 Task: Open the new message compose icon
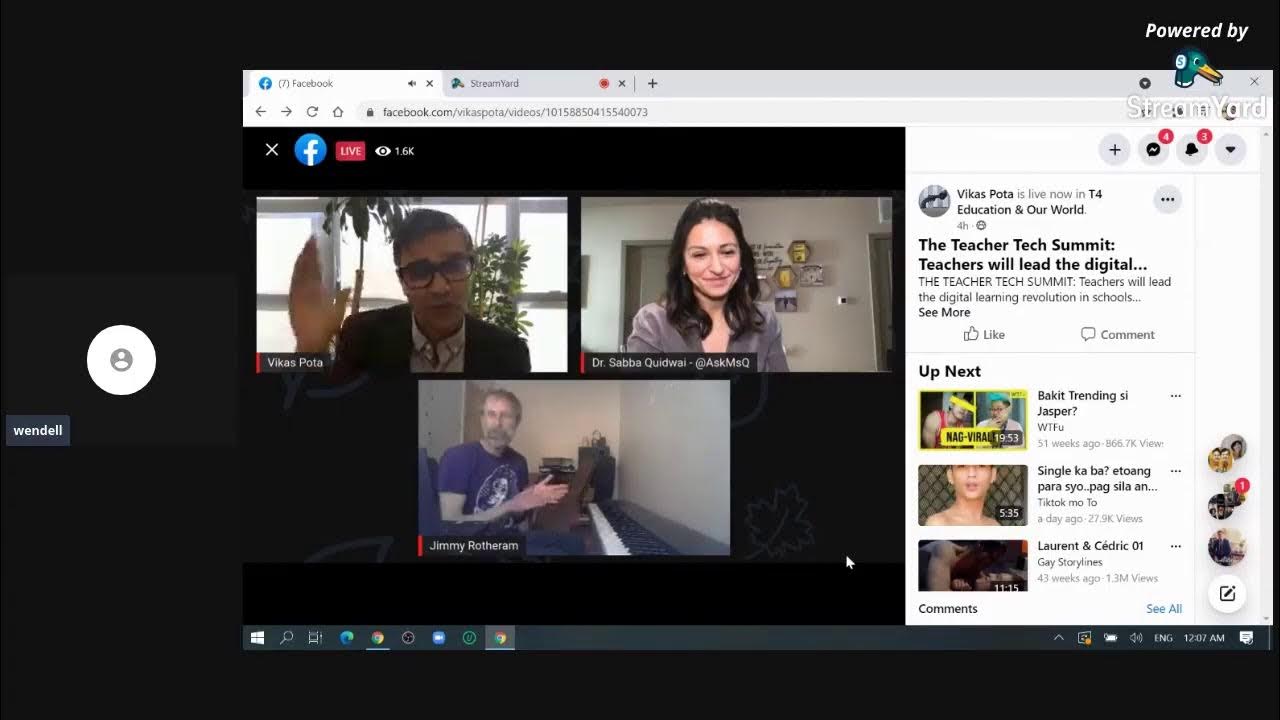click(x=1227, y=594)
